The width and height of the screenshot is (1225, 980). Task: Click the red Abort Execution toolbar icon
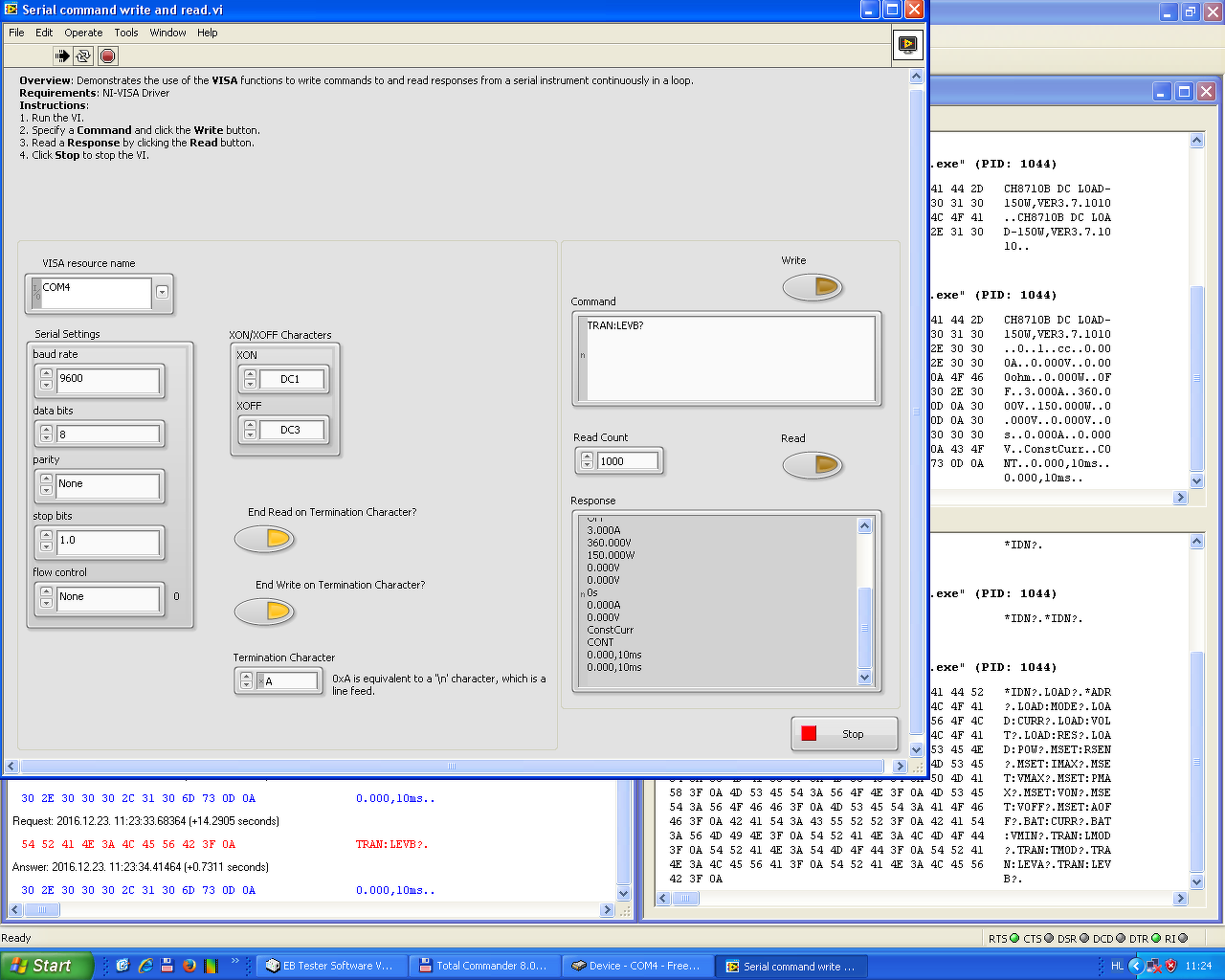point(107,56)
